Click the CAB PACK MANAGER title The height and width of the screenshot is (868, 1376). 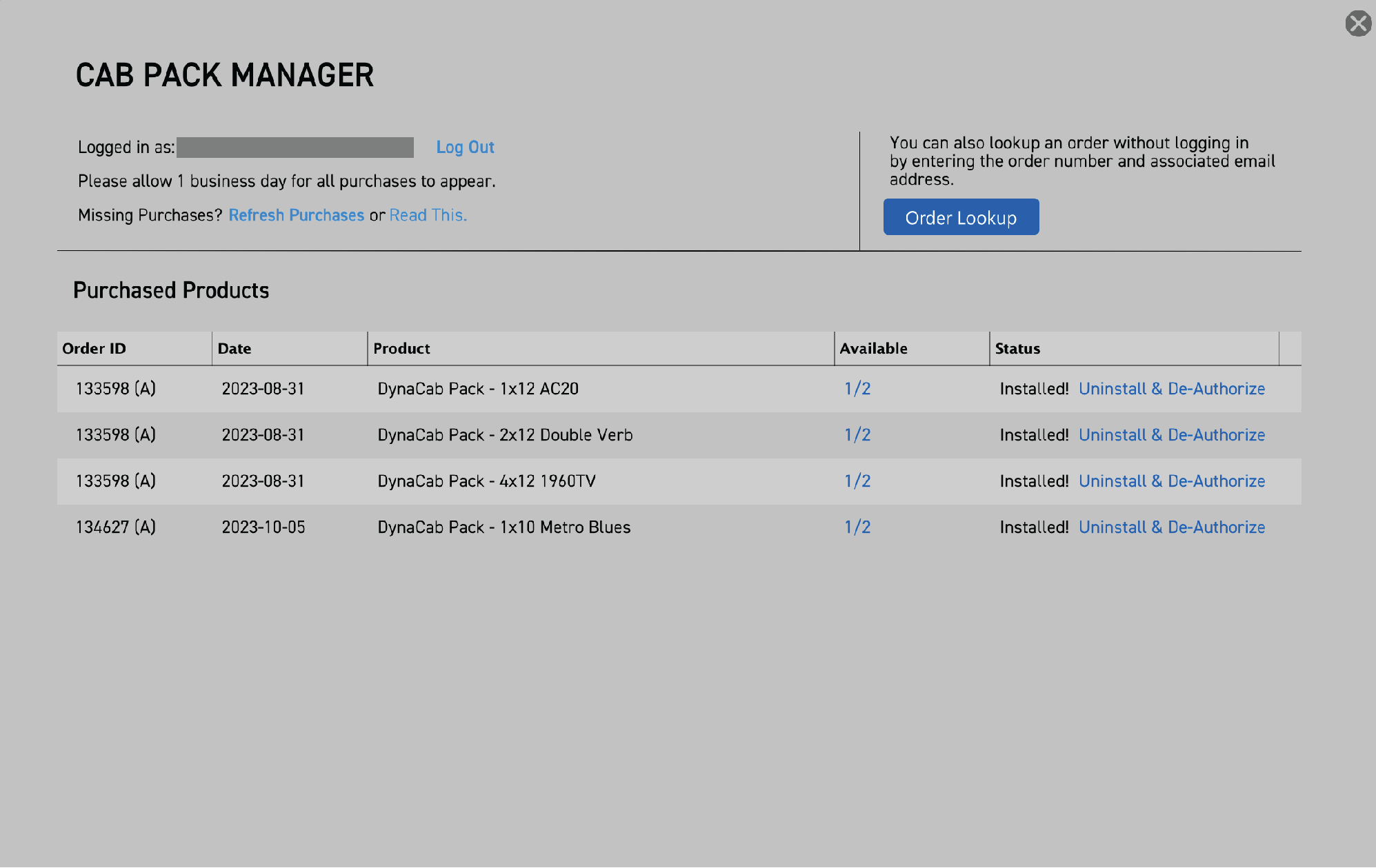pos(225,75)
